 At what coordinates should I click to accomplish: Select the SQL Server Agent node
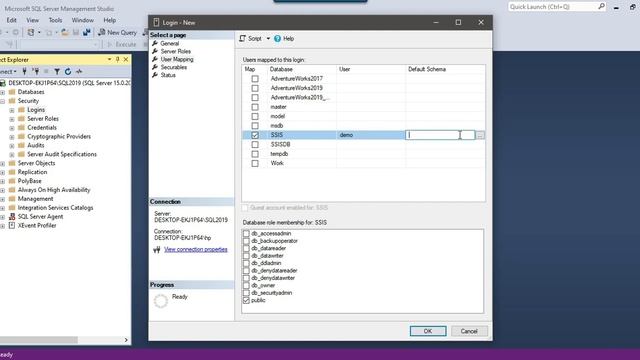pyautogui.click(x=40, y=217)
